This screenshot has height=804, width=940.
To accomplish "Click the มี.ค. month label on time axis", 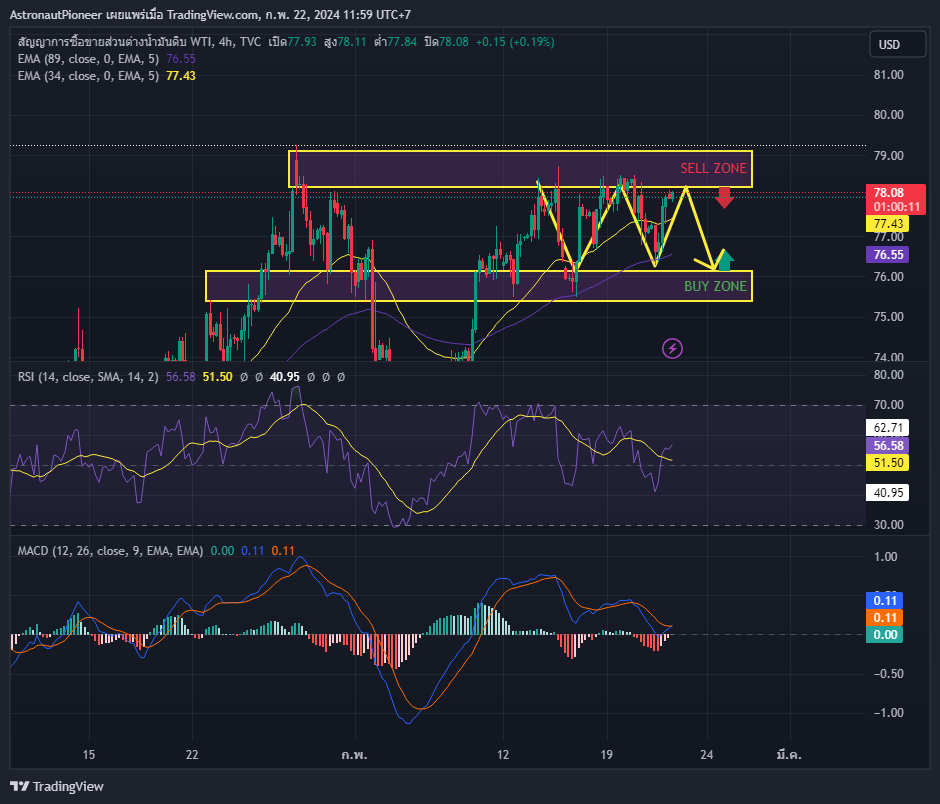I will (789, 754).
